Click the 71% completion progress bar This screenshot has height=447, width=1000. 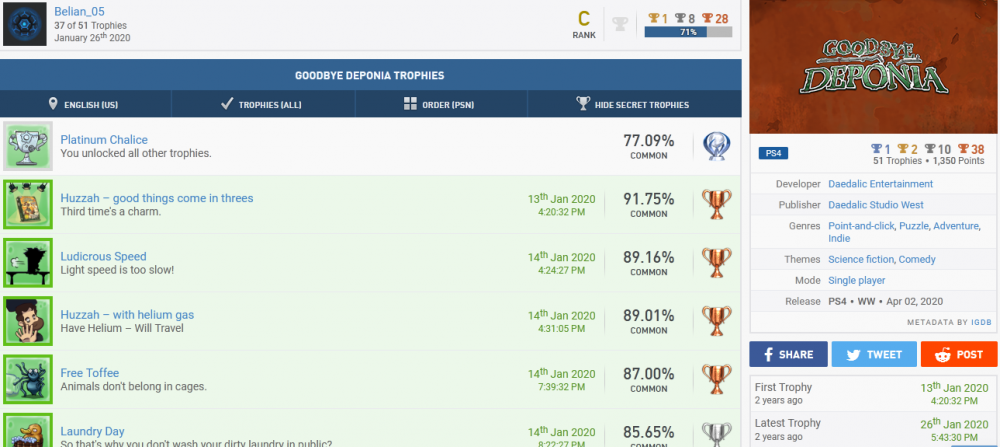point(688,32)
